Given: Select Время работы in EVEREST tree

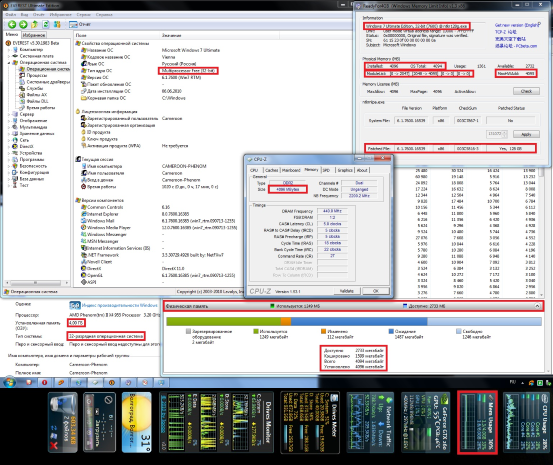Looking at the screenshot, I should 41,108.
